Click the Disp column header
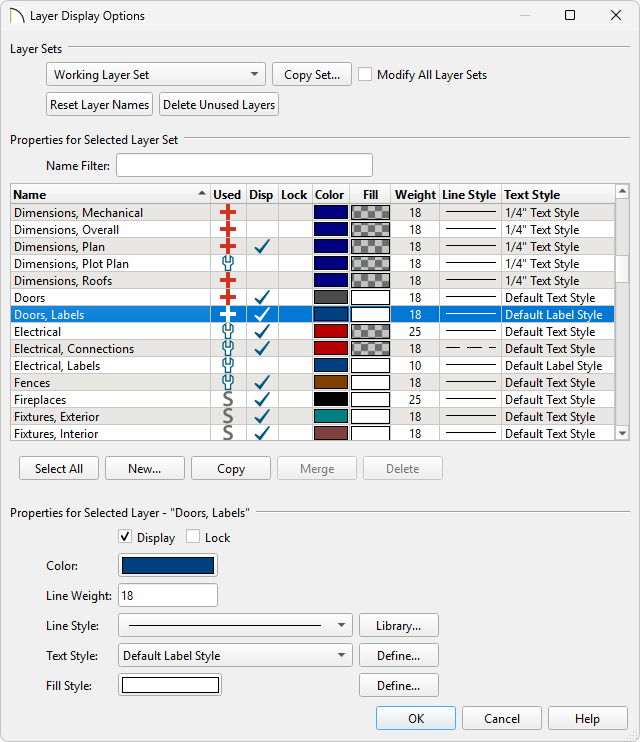 pos(261,194)
